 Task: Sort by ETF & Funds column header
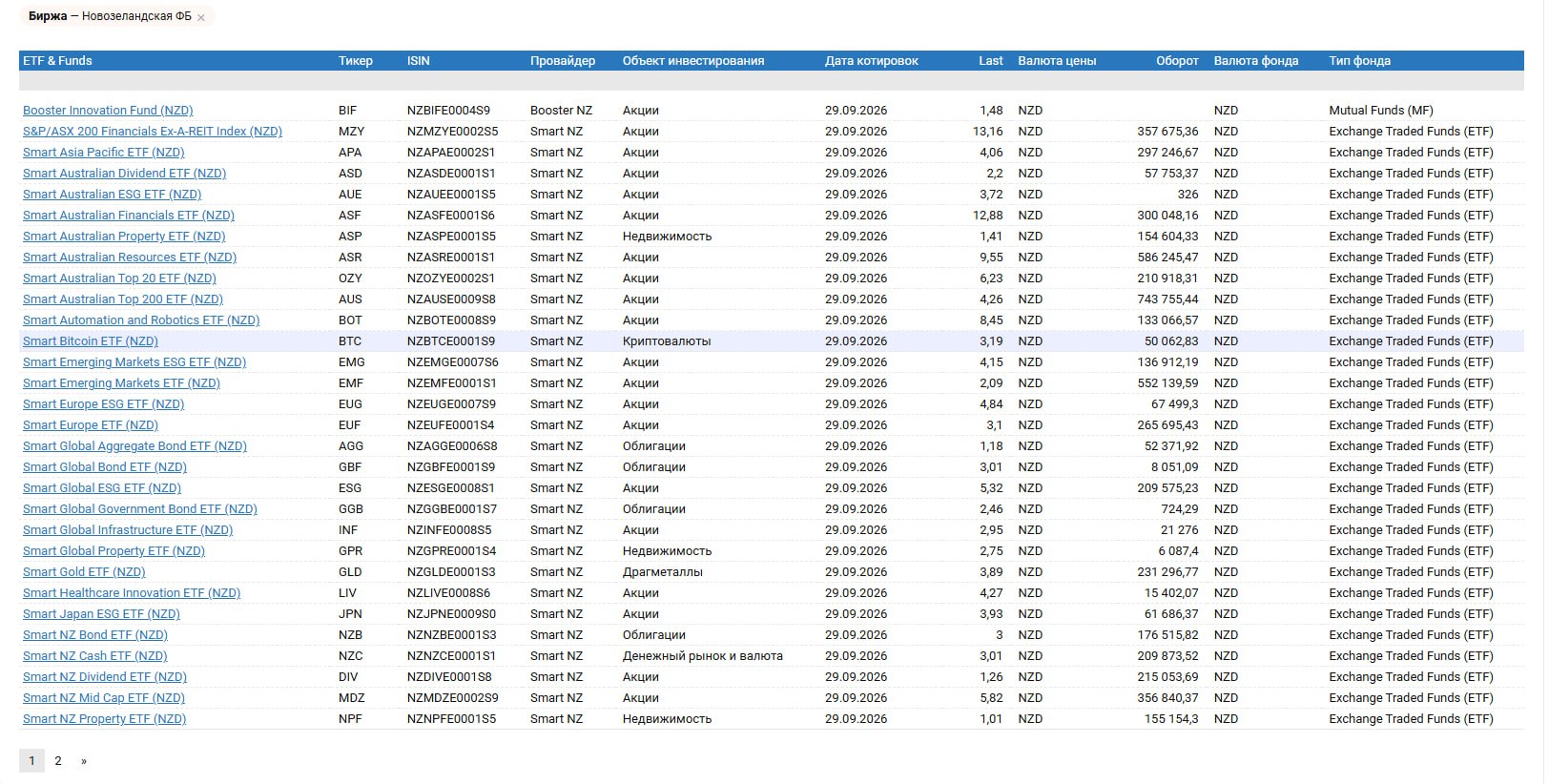pyautogui.click(x=57, y=61)
